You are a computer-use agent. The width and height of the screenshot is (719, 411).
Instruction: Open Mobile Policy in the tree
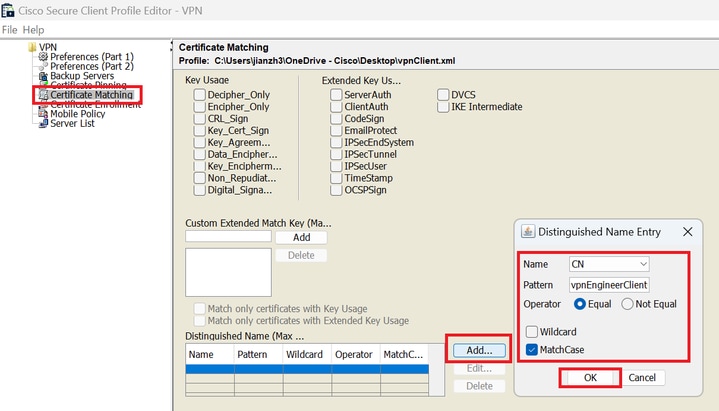pyautogui.click(x=77, y=113)
